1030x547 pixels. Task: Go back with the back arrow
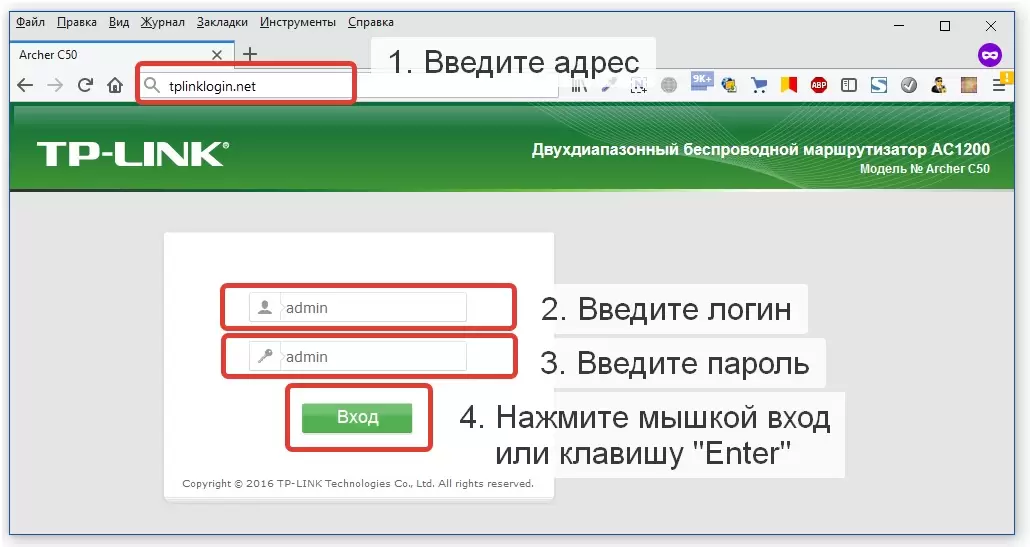tap(25, 85)
